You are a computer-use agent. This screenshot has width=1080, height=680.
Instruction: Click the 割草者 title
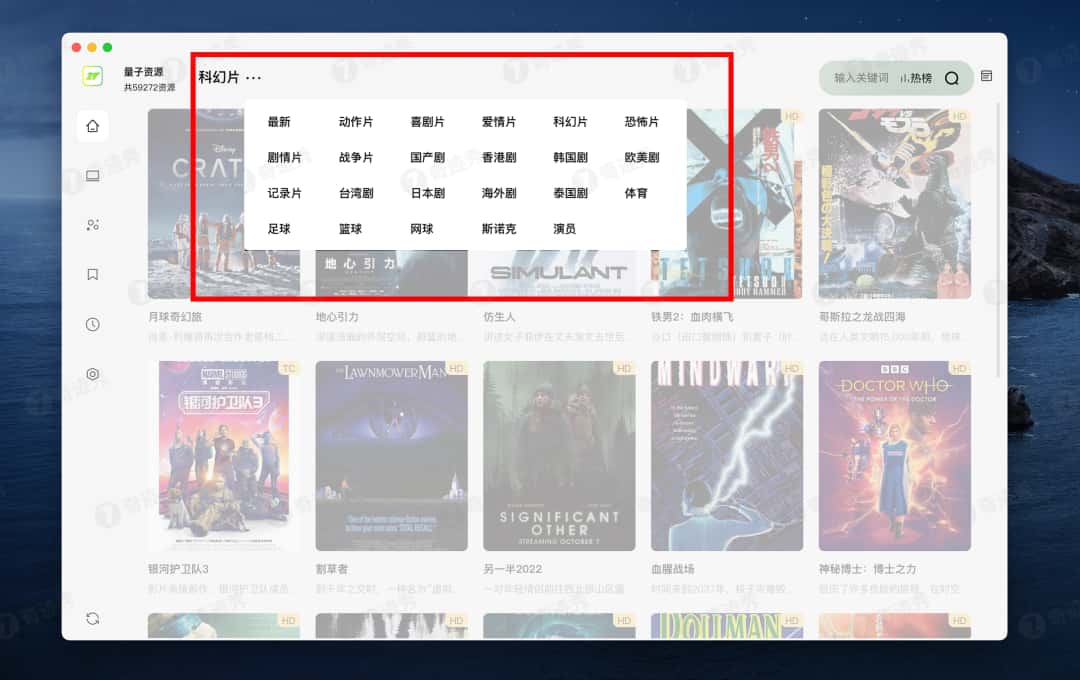(x=332, y=569)
